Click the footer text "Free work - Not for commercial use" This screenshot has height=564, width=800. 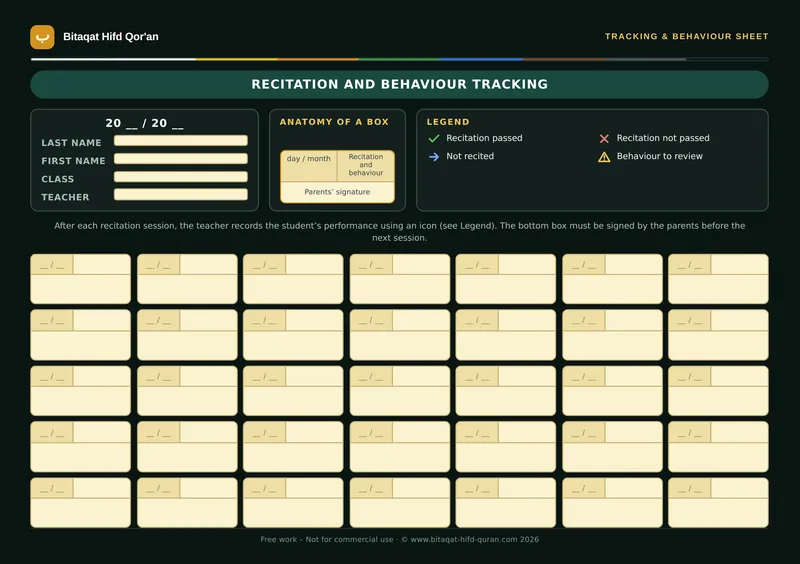(327, 540)
